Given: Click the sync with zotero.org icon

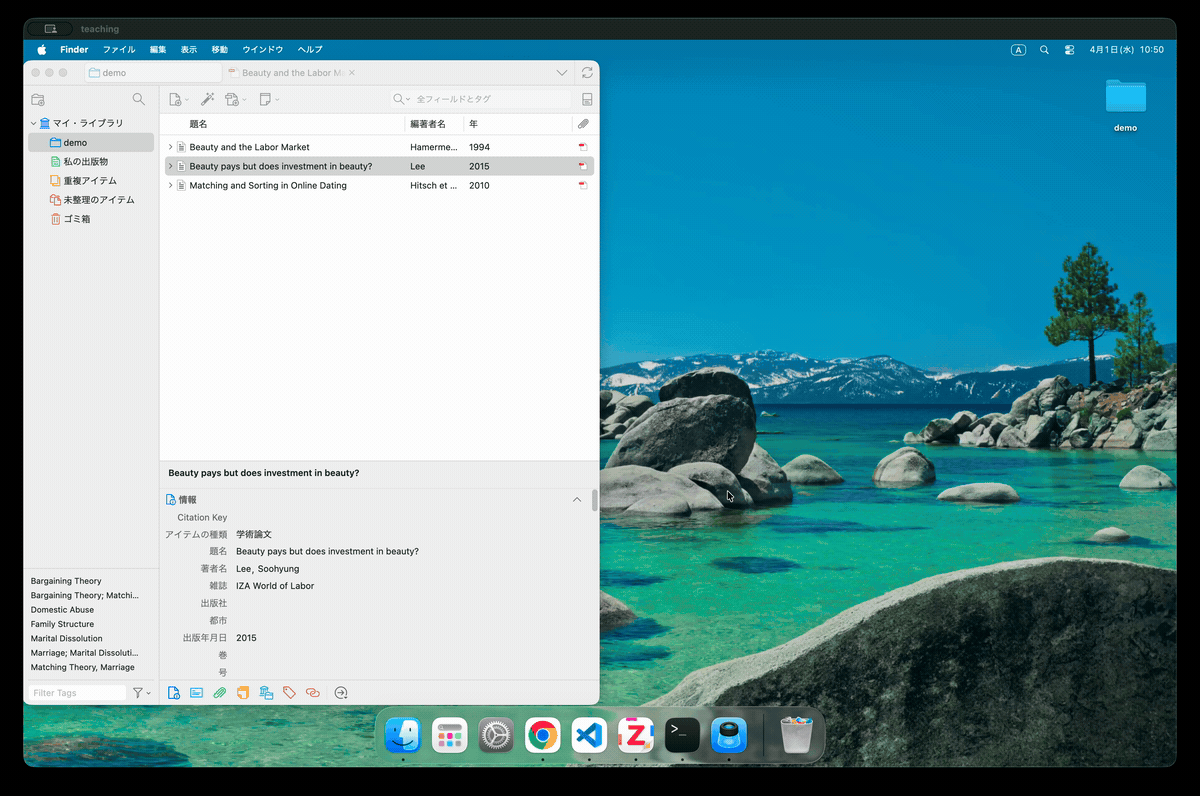Looking at the screenshot, I should coord(587,73).
